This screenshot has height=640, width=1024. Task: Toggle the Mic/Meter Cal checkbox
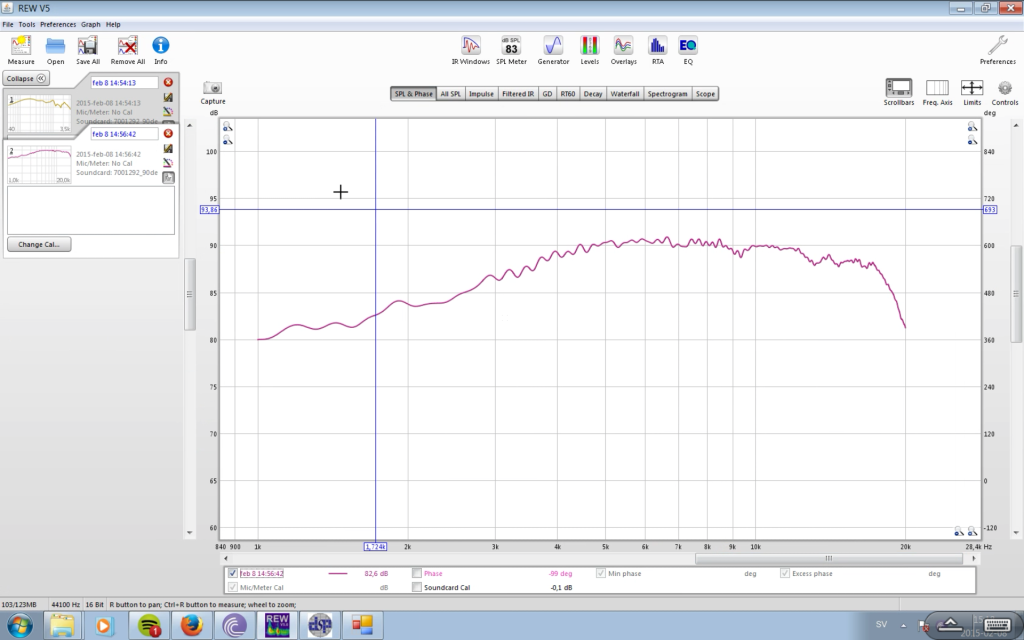tap(232, 587)
